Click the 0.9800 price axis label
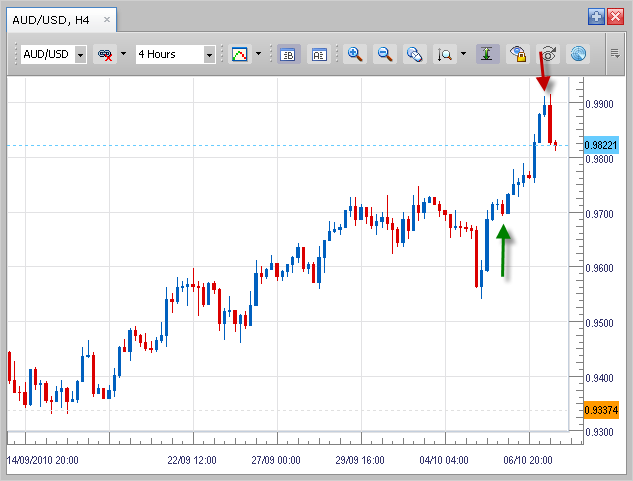Screen dimensions: 633x481 [599, 159]
